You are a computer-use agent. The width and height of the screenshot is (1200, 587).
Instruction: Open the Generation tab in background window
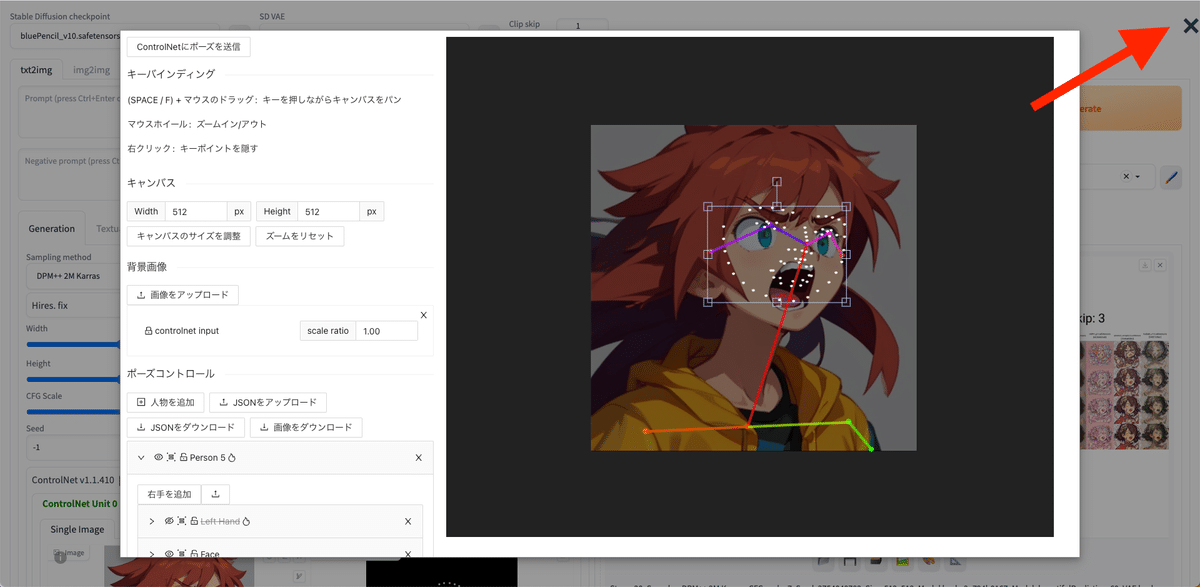(52, 229)
